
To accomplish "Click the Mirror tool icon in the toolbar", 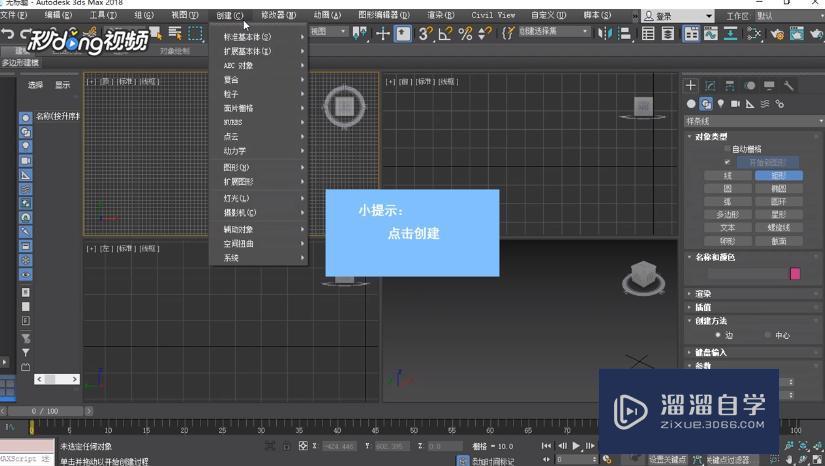I will tap(605, 33).
